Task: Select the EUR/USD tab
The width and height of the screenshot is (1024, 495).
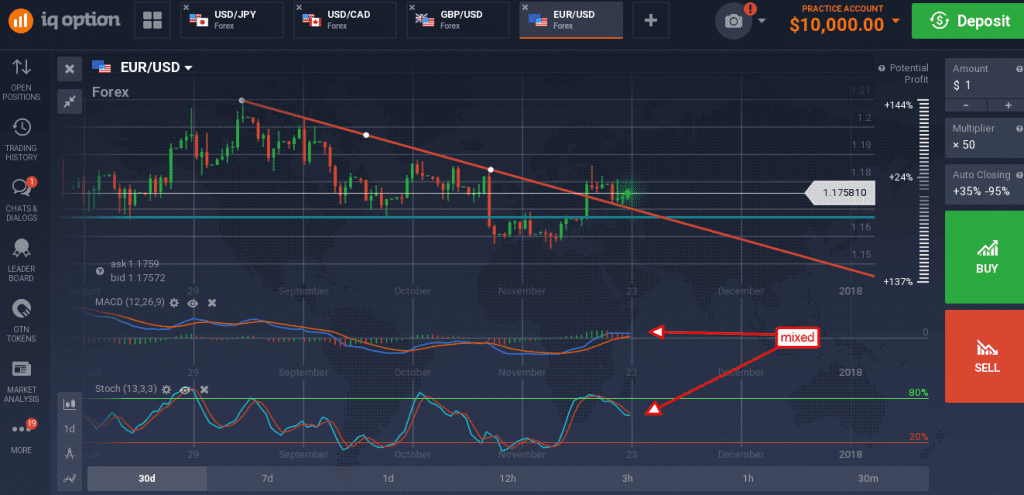Action: [x=571, y=20]
